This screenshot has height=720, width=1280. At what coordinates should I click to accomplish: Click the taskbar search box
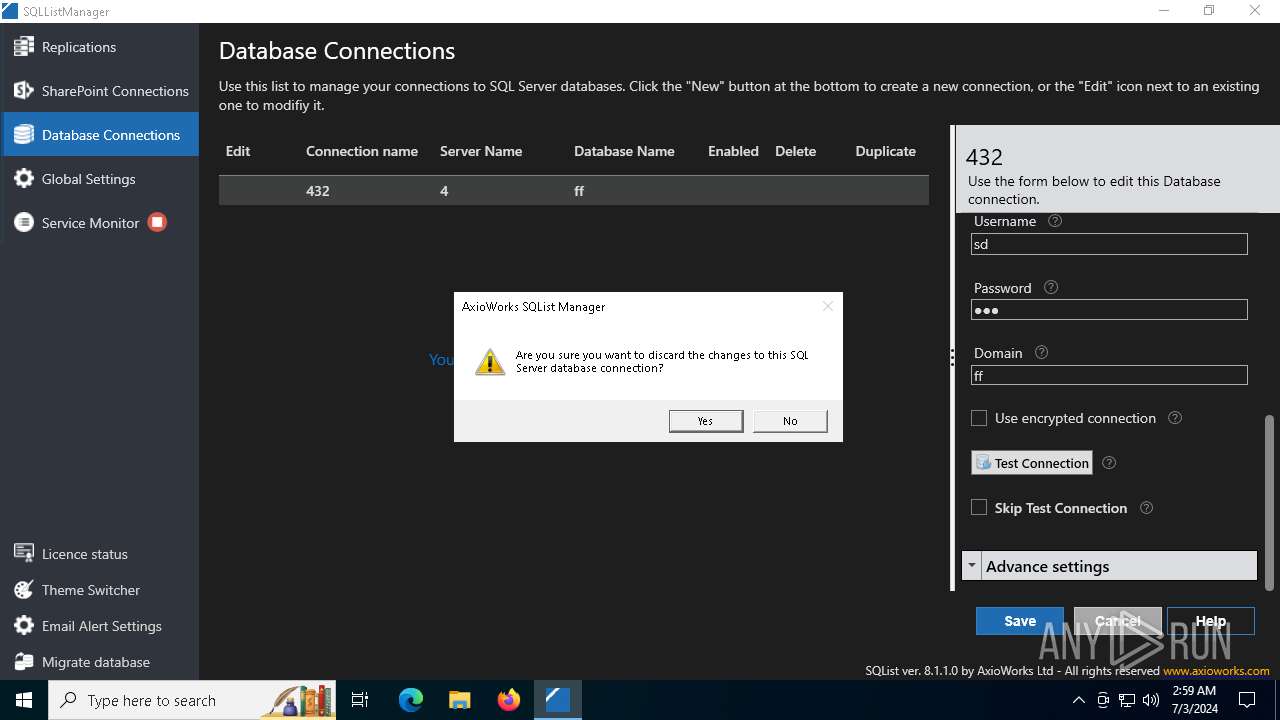point(194,700)
